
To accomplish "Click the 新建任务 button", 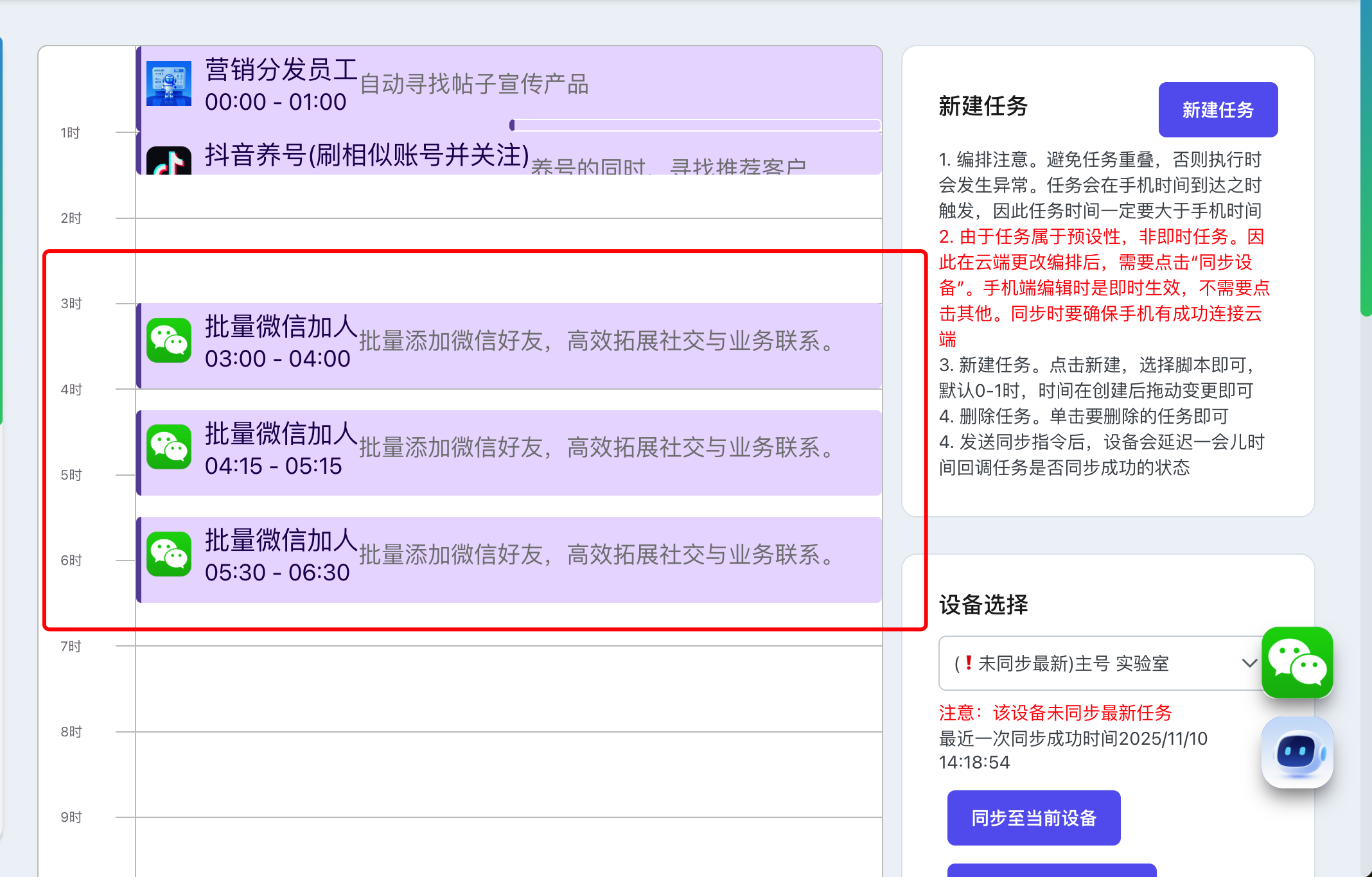I will pos(1218,110).
